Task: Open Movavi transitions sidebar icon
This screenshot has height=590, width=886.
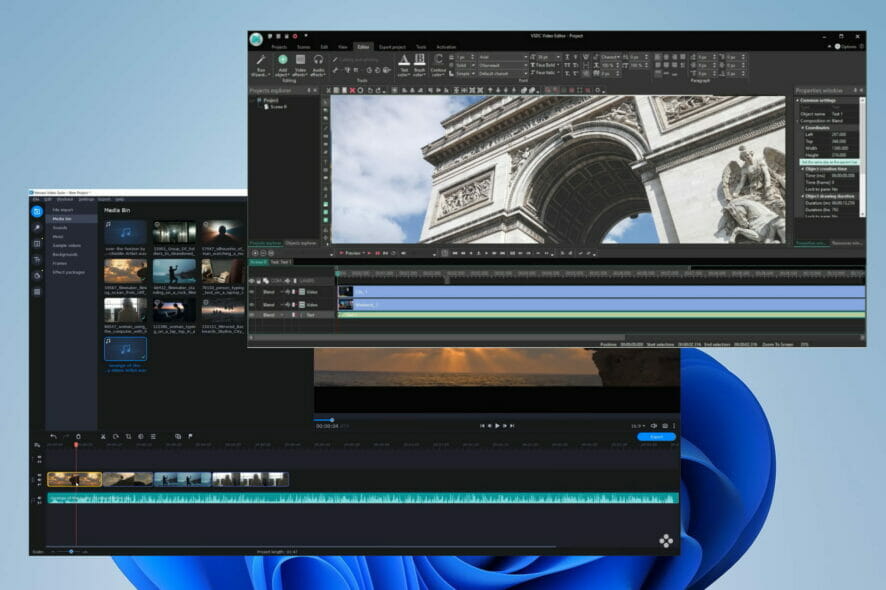Action: coord(37,244)
